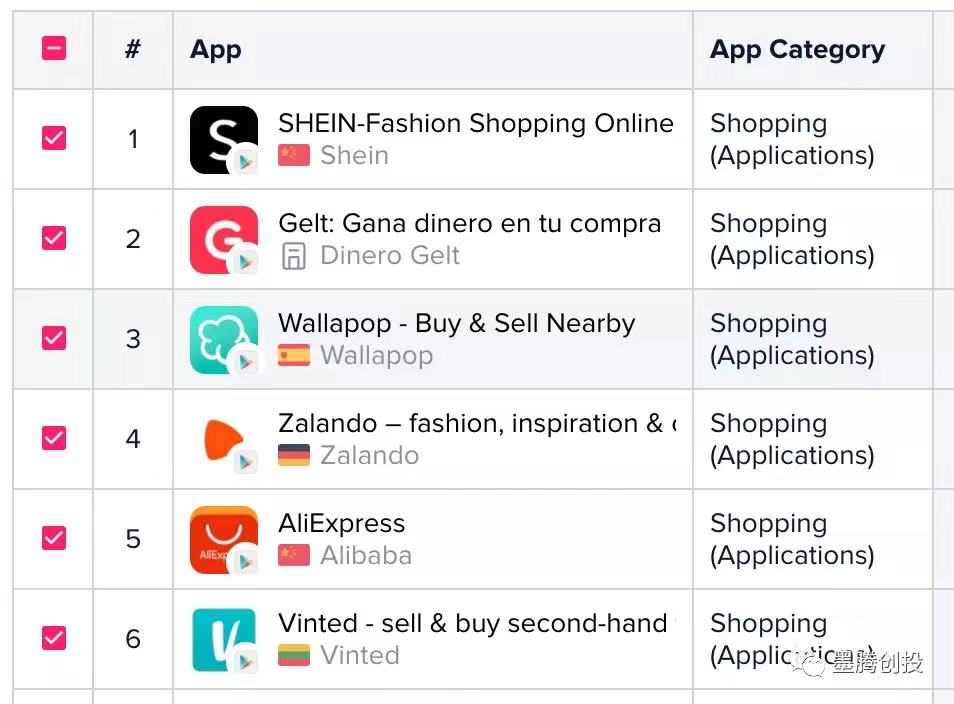The width and height of the screenshot is (954, 704).
Task: Open the AliExpress app icon
Action: (222, 539)
